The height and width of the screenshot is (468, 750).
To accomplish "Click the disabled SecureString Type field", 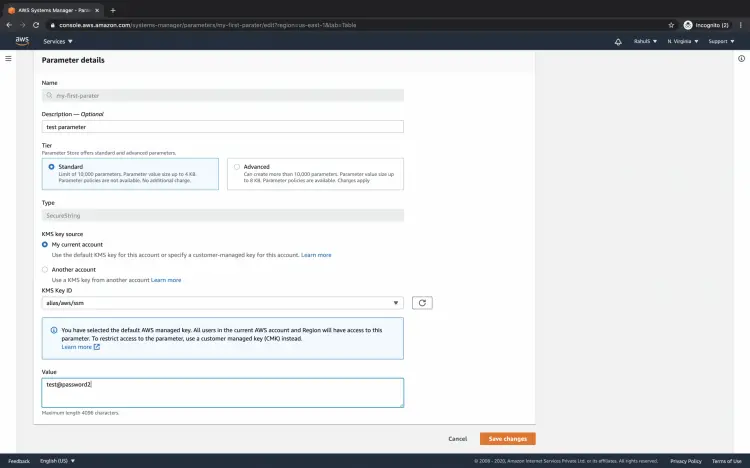I will [x=222, y=215].
